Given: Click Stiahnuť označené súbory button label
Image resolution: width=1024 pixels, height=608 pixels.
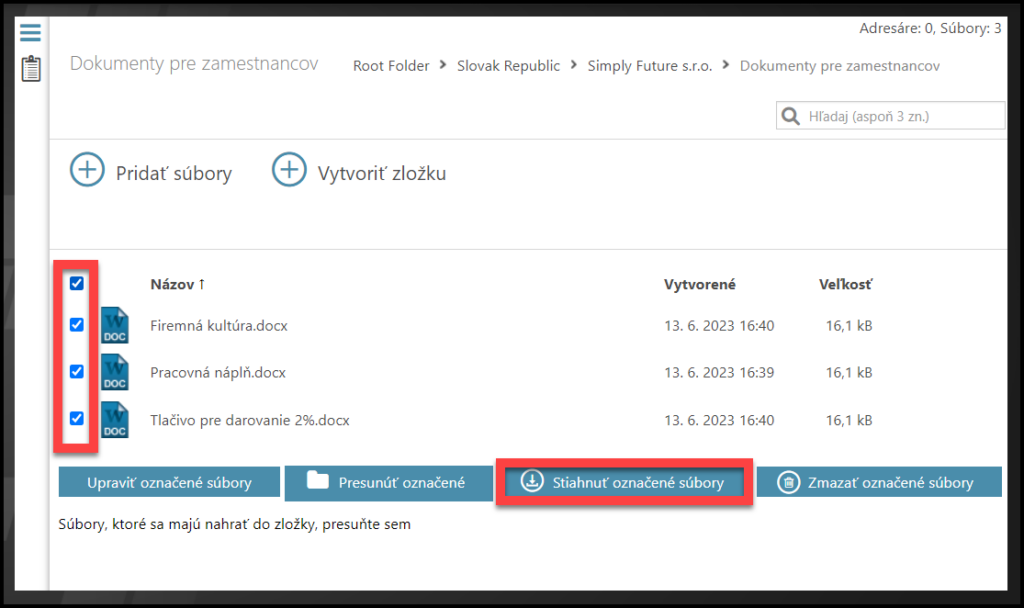Looking at the screenshot, I should [x=638, y=483].
